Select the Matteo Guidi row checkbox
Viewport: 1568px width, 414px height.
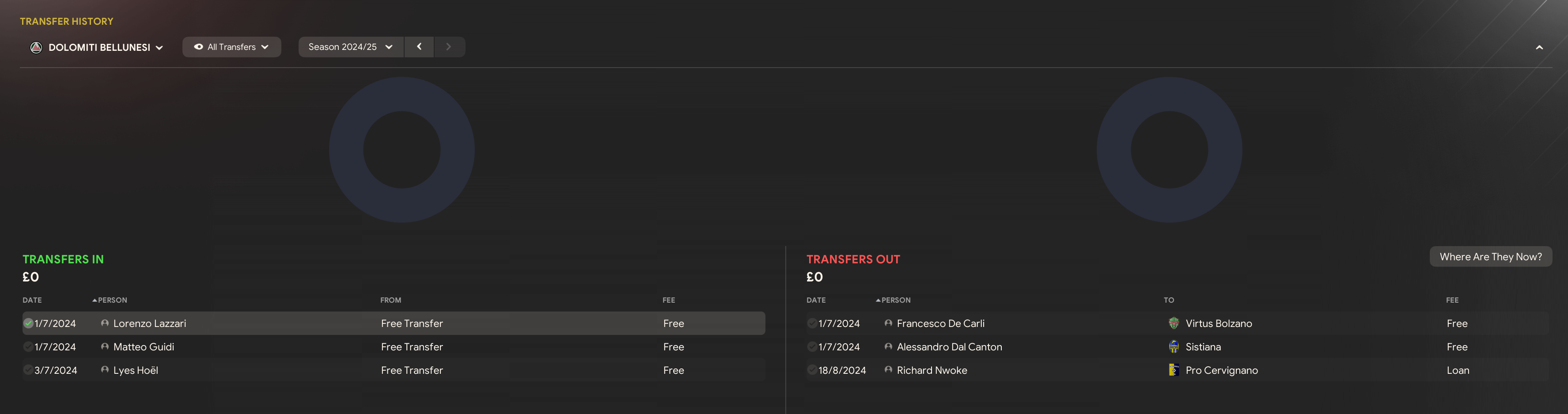pyautogui.click(x=28, y=347)
